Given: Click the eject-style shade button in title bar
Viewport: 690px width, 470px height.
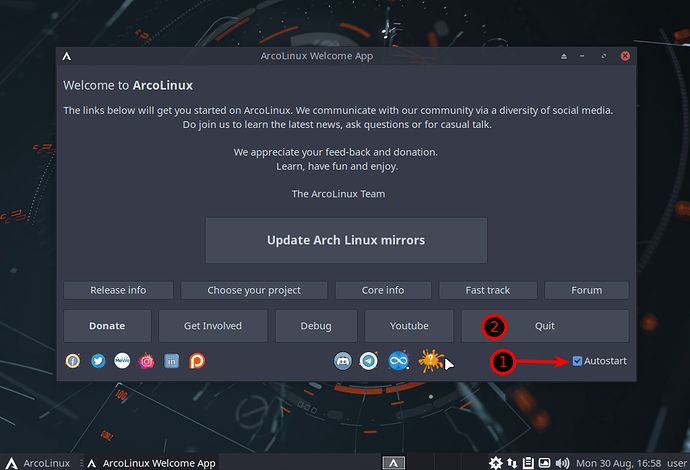Looking at the screenshot, I should coord(564,56).
